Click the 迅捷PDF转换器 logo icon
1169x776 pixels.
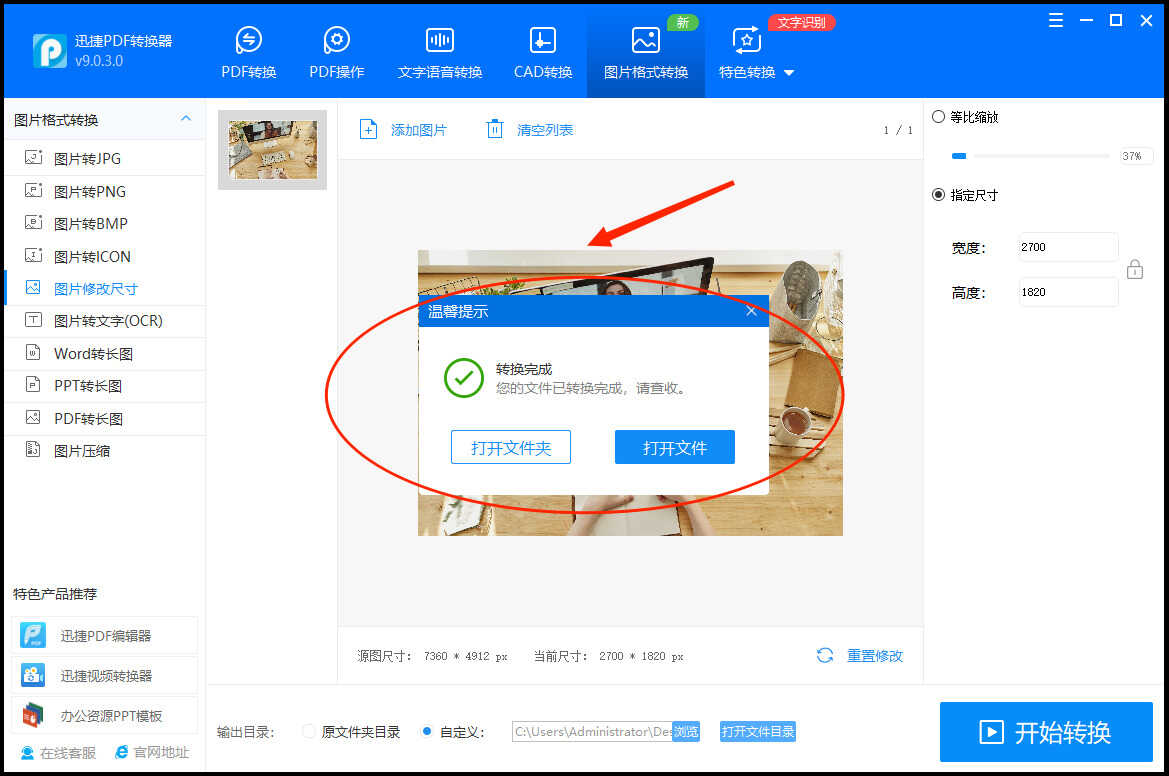[50, 51]
